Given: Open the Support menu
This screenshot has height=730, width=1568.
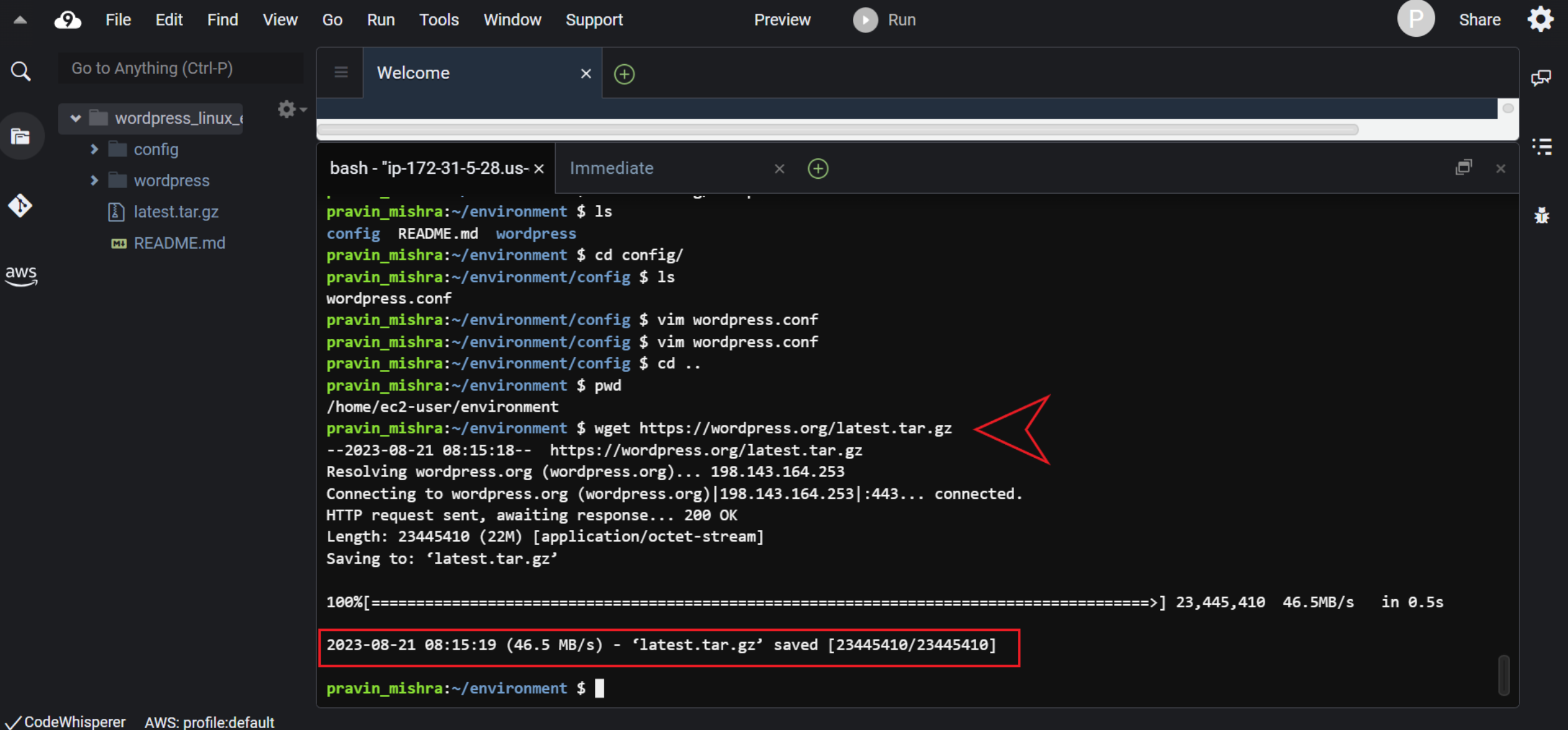Looking at the screenshot, I should coord(594,20).
